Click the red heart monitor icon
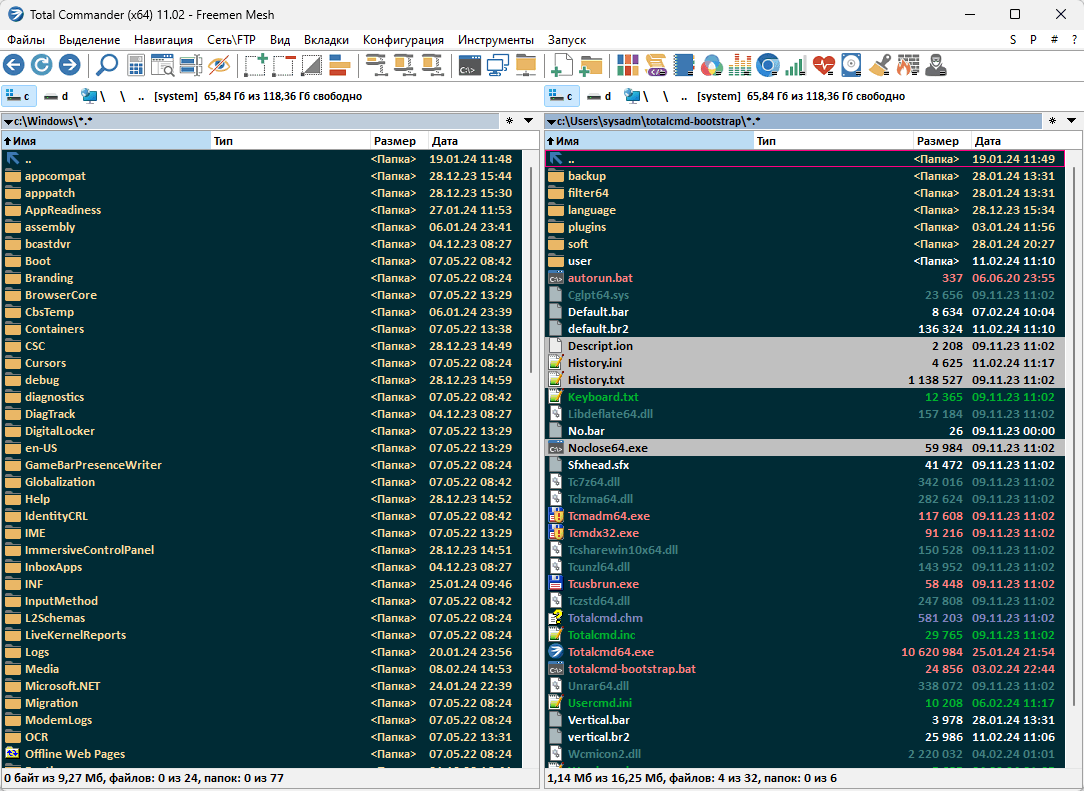1084x791 pixels. [823, 66]
